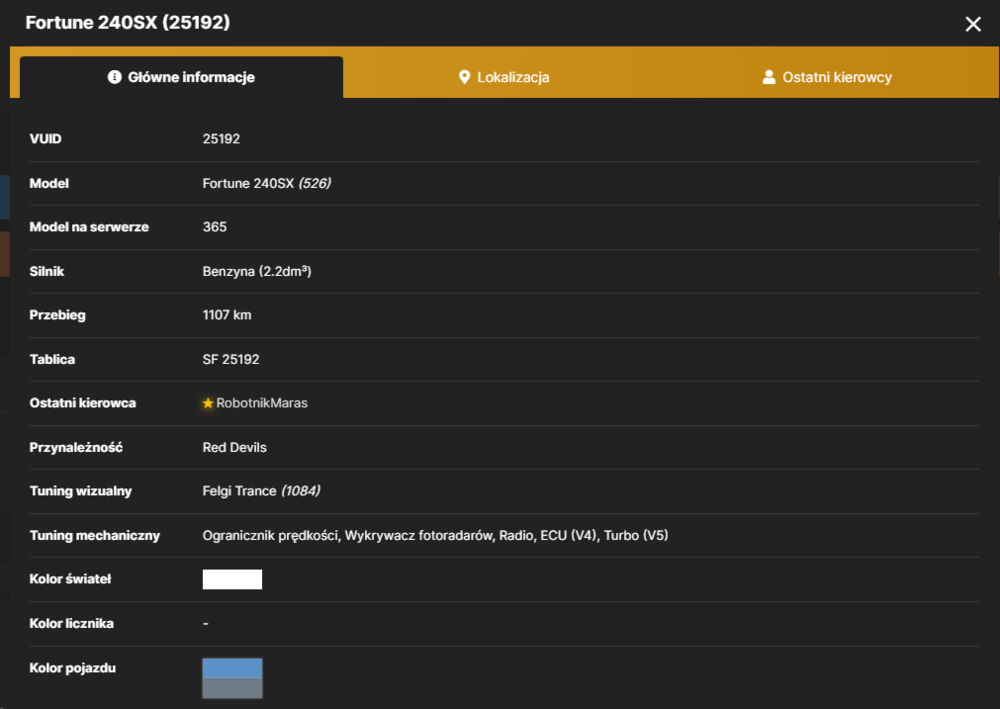Open the Lokalizacja tab
The width and height of the screenshot is (1000, 709).
[504, 77]
